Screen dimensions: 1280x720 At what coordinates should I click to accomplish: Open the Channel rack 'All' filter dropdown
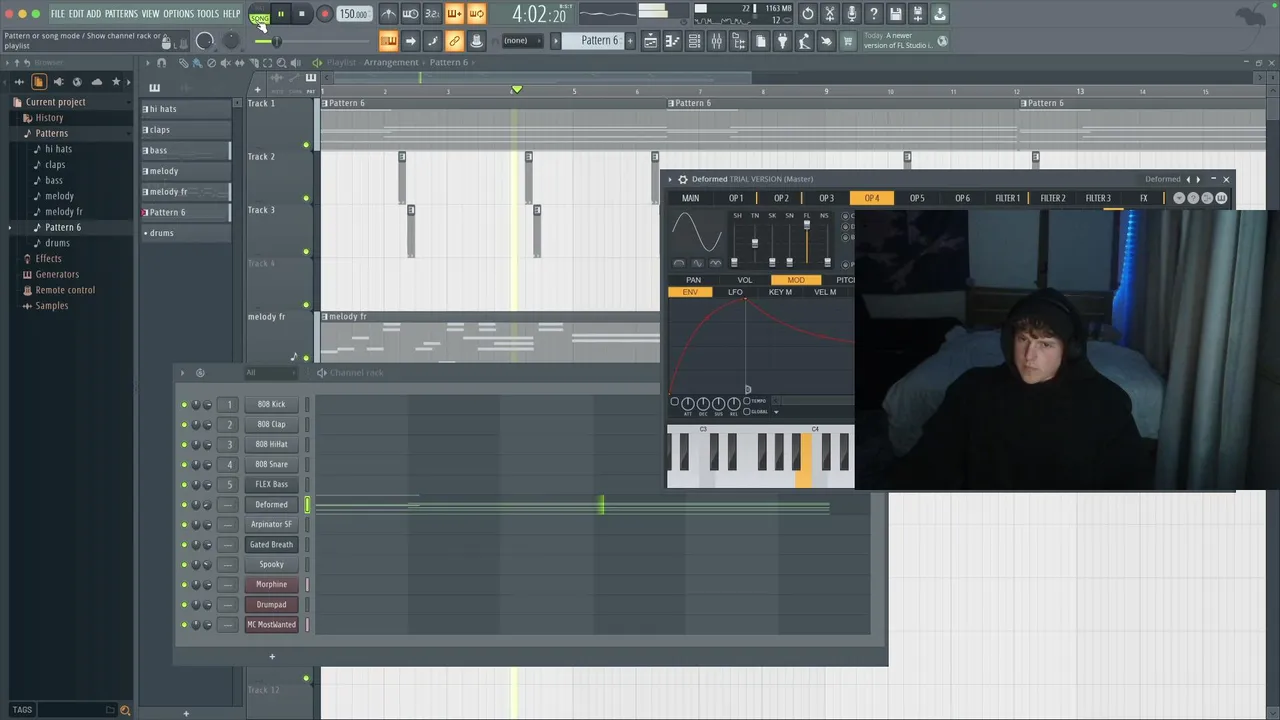(270, 373)
